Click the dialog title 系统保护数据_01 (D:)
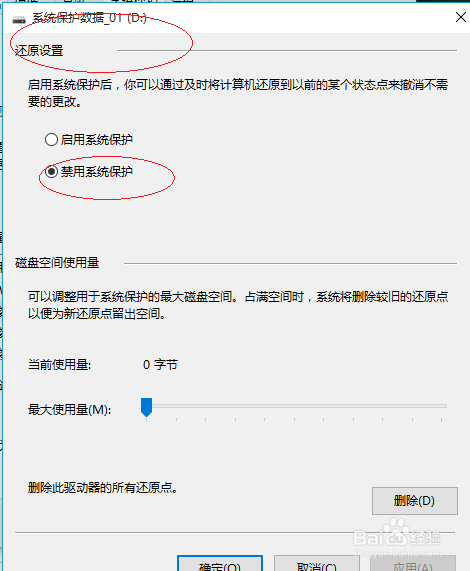The width and height of the screenshot is (470, 571). pos(90,17)
